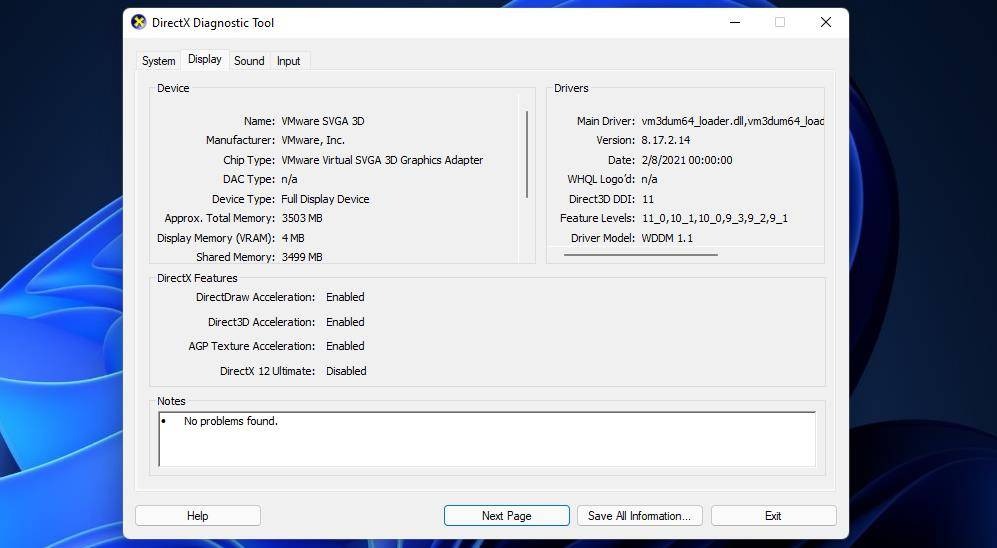Click the DirectX 12 Ultimate 'Disabled' value
The image size is (997, 548).
point(346,371)
